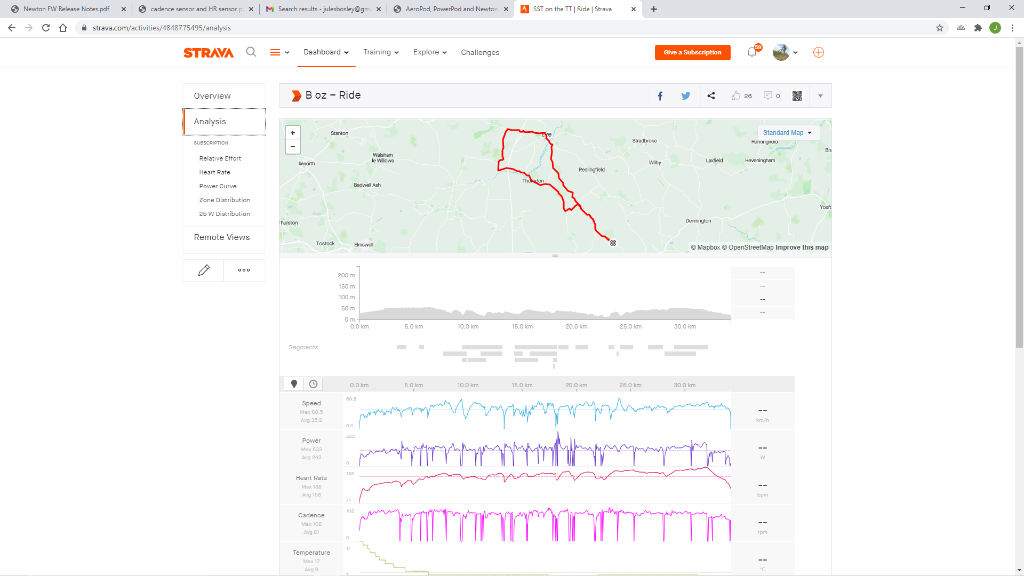The height and width of the screenshot is (576, 1024).
Task: Switch chart x-axis to distance view
Action: point(294,384)
